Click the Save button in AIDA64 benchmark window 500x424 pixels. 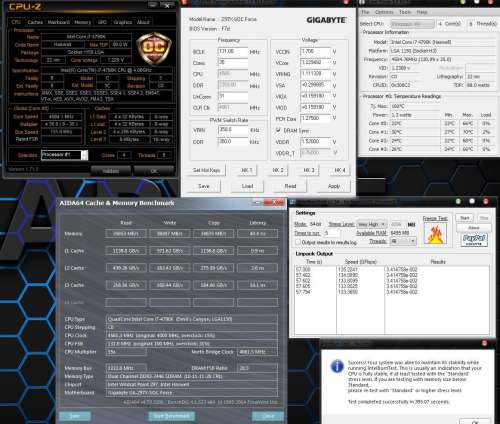coord(75,416)
